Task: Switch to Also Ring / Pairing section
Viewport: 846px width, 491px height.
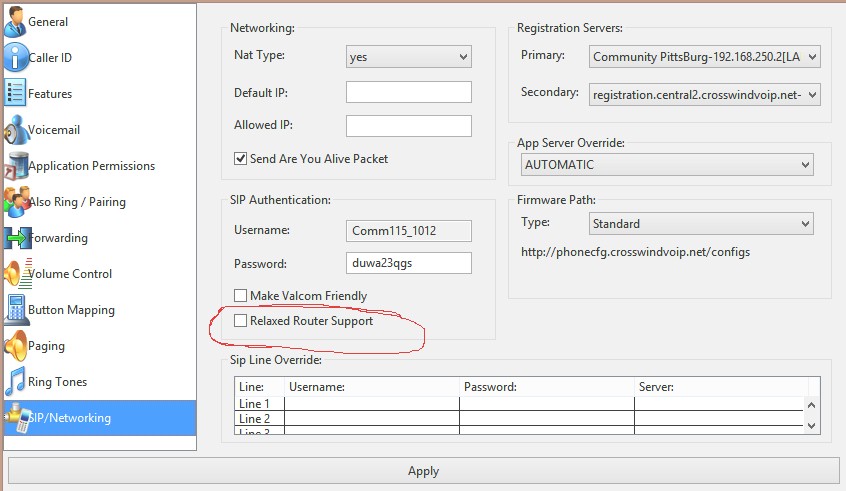Action: 76,202
